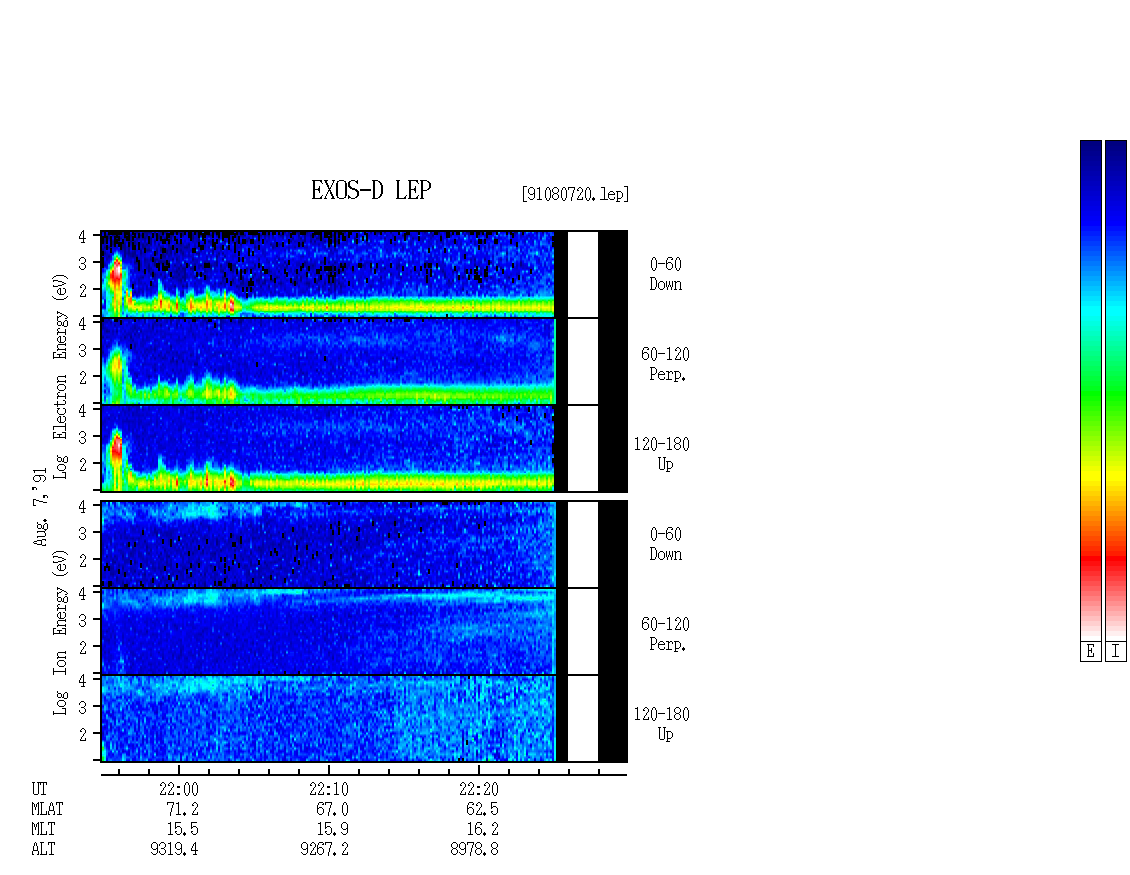The width and height of the screenshot is (1130, 875).
Task: Click the ALT row label
Action: 43,850
